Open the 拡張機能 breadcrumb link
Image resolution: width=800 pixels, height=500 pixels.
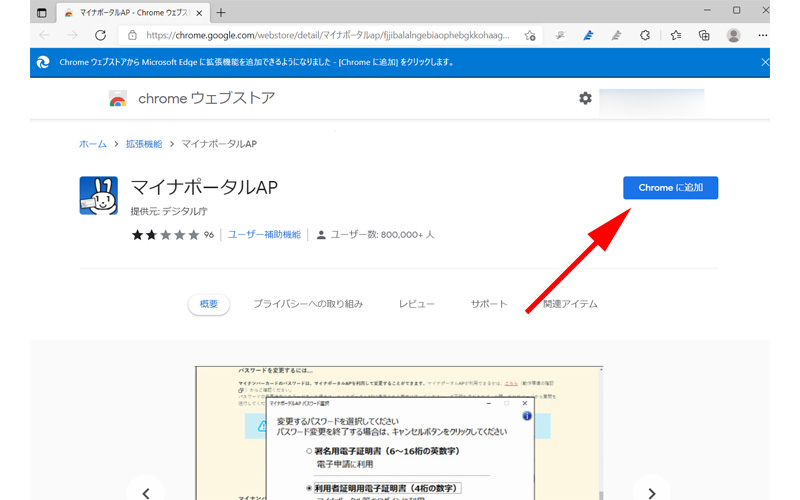[x=144, y=144]
